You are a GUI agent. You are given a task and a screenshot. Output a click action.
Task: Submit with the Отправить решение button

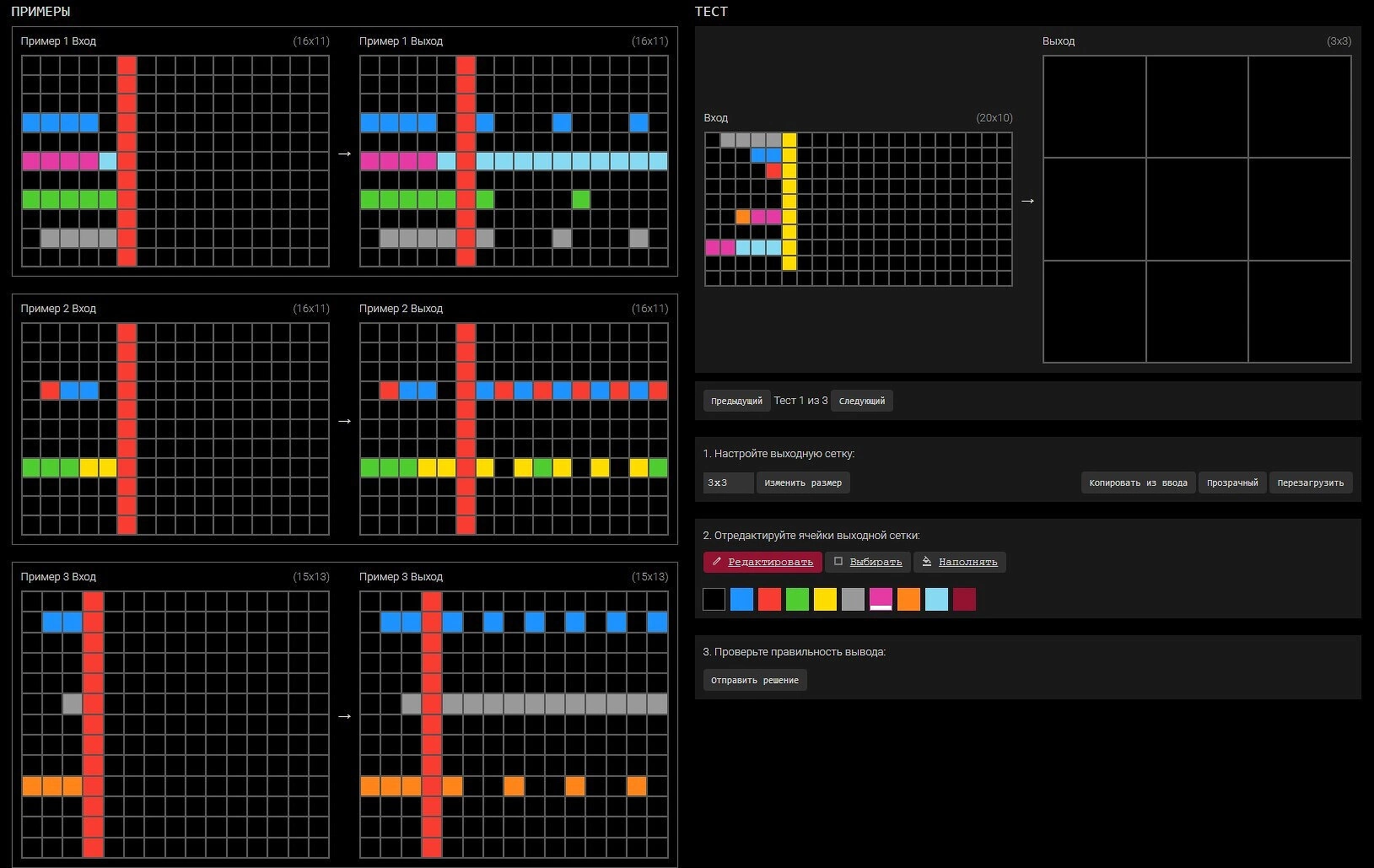[754, 680]
